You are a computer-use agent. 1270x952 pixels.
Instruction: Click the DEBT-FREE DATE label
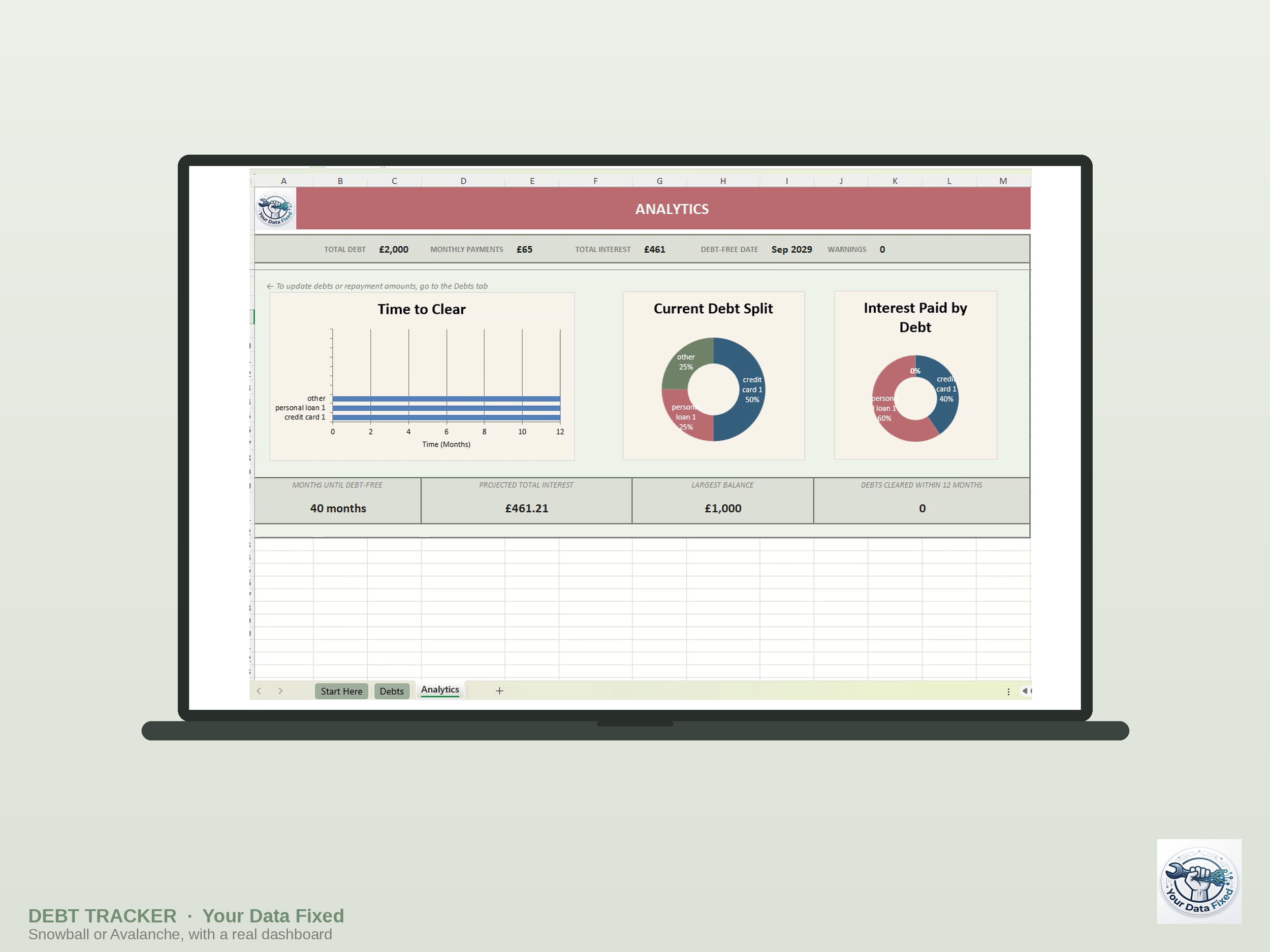click(x=729, y=250)
